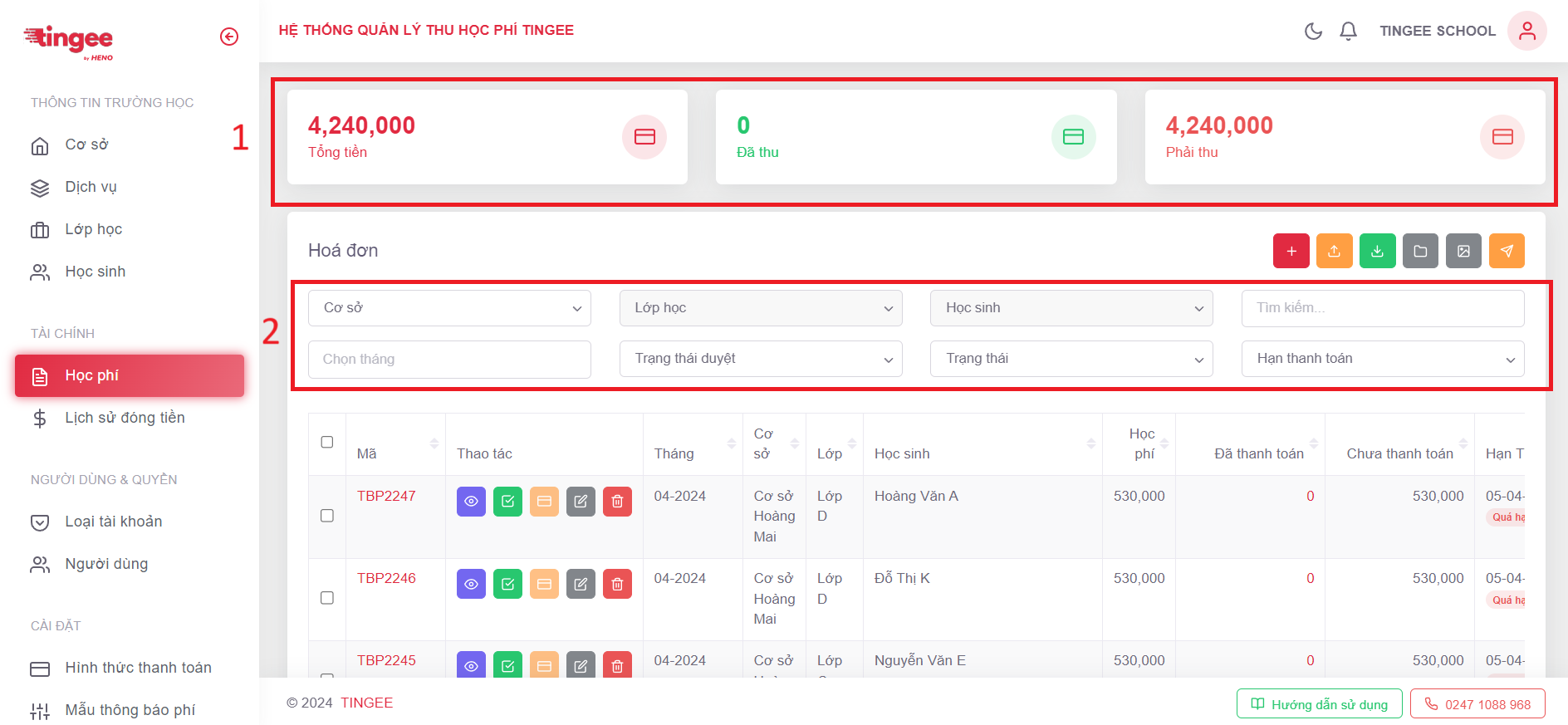Click the red add invoice plus button
This screenshot has height=725, width=1568.
pyautogui.click(x=1291, y=251)
